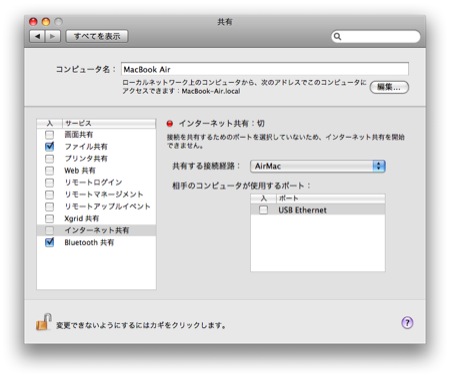Enable the Web 共有 checkbox

pos(49,171)
